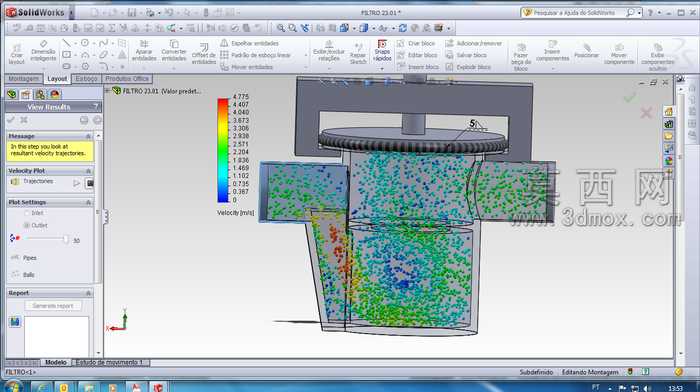Open the fourth manager panel tab
Image resolution: width=700 pixels, height=392 pixels.
tap(55, 94)
